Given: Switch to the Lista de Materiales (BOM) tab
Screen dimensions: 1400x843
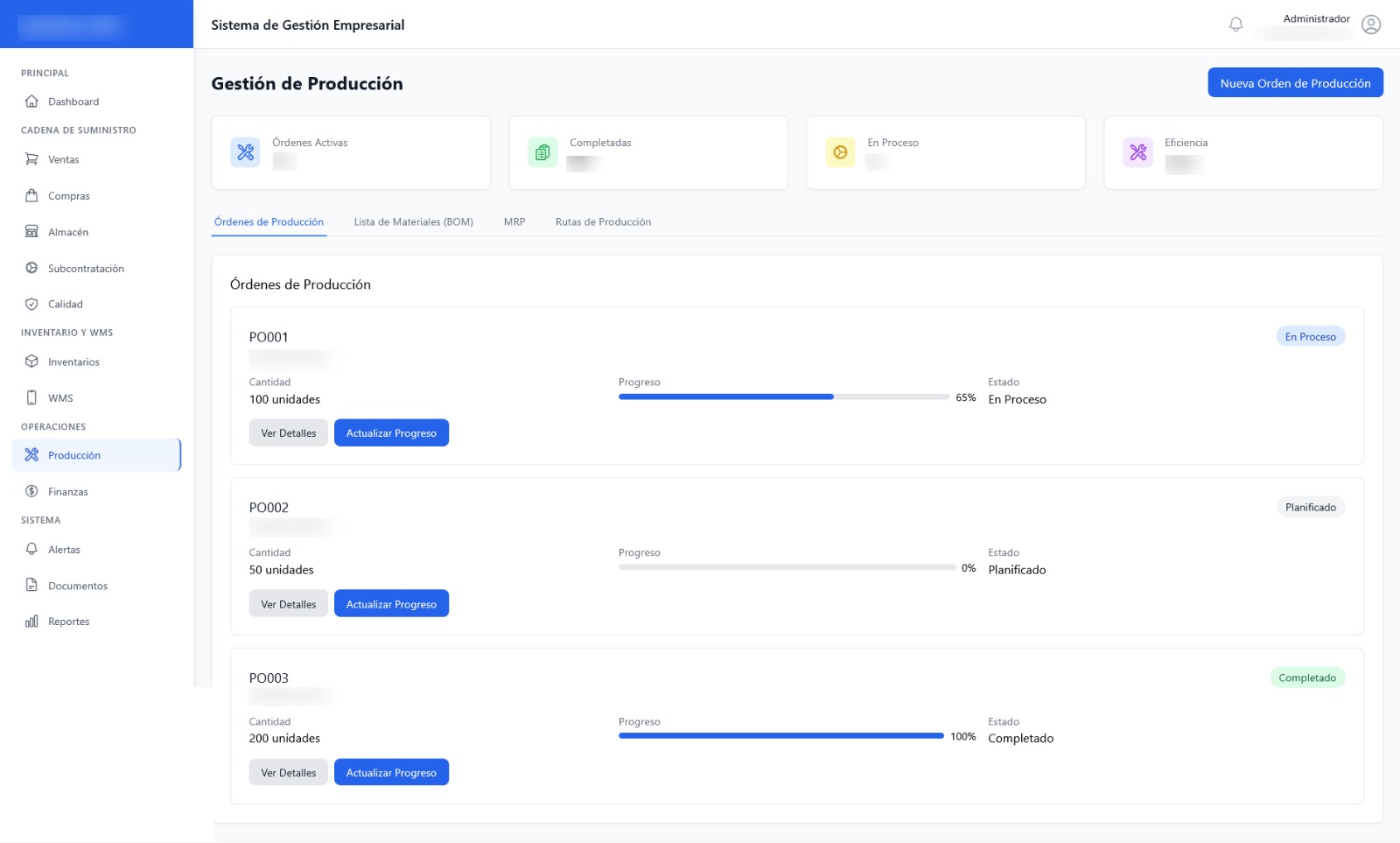Looking at the screenshot, I should (413, 221).
